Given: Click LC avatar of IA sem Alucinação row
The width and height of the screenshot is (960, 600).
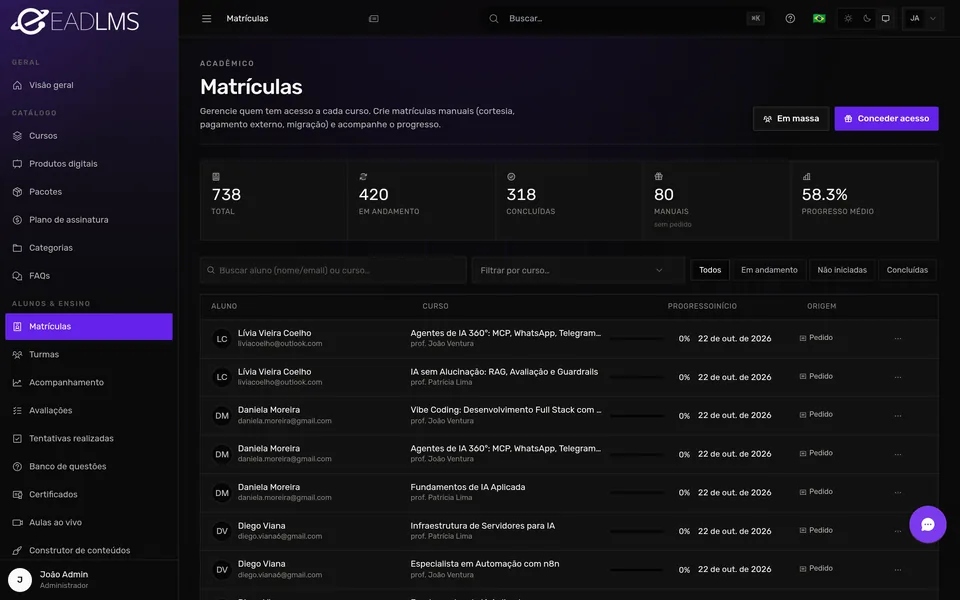Looking at the screenshot, I should click(x=222, y=377).
